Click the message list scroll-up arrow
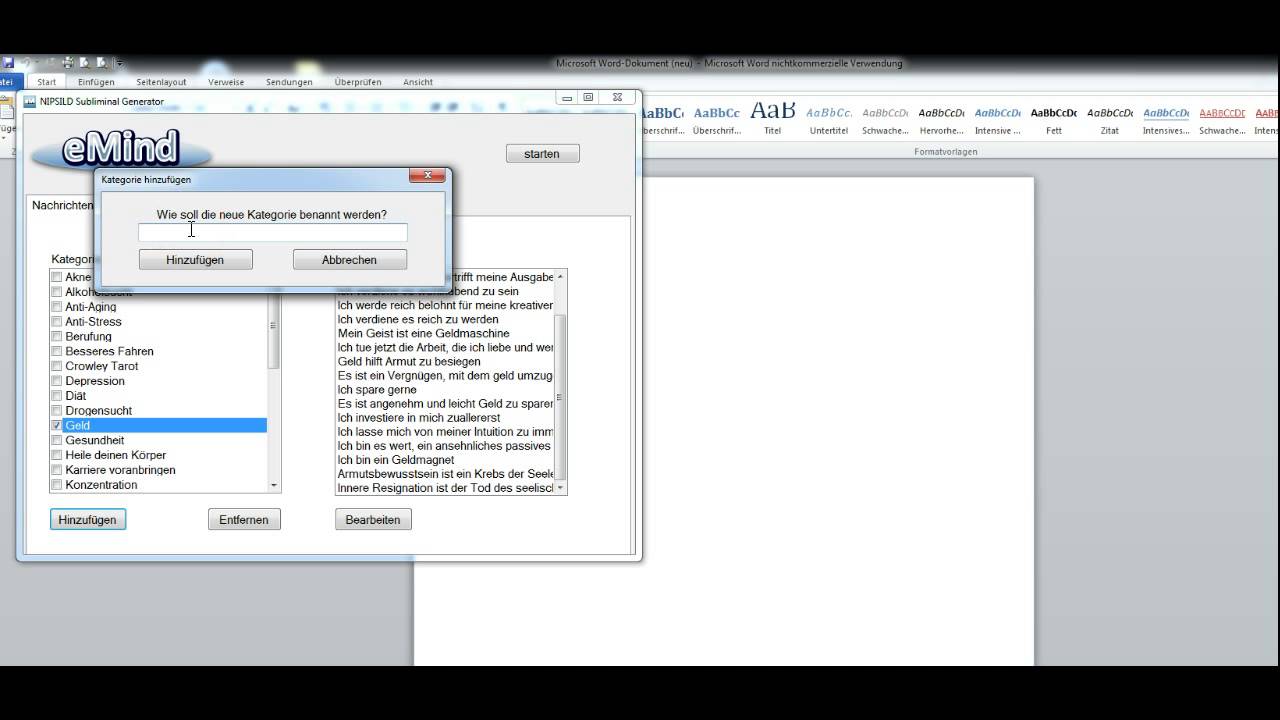1280x720 pixels. pos(560,276)
